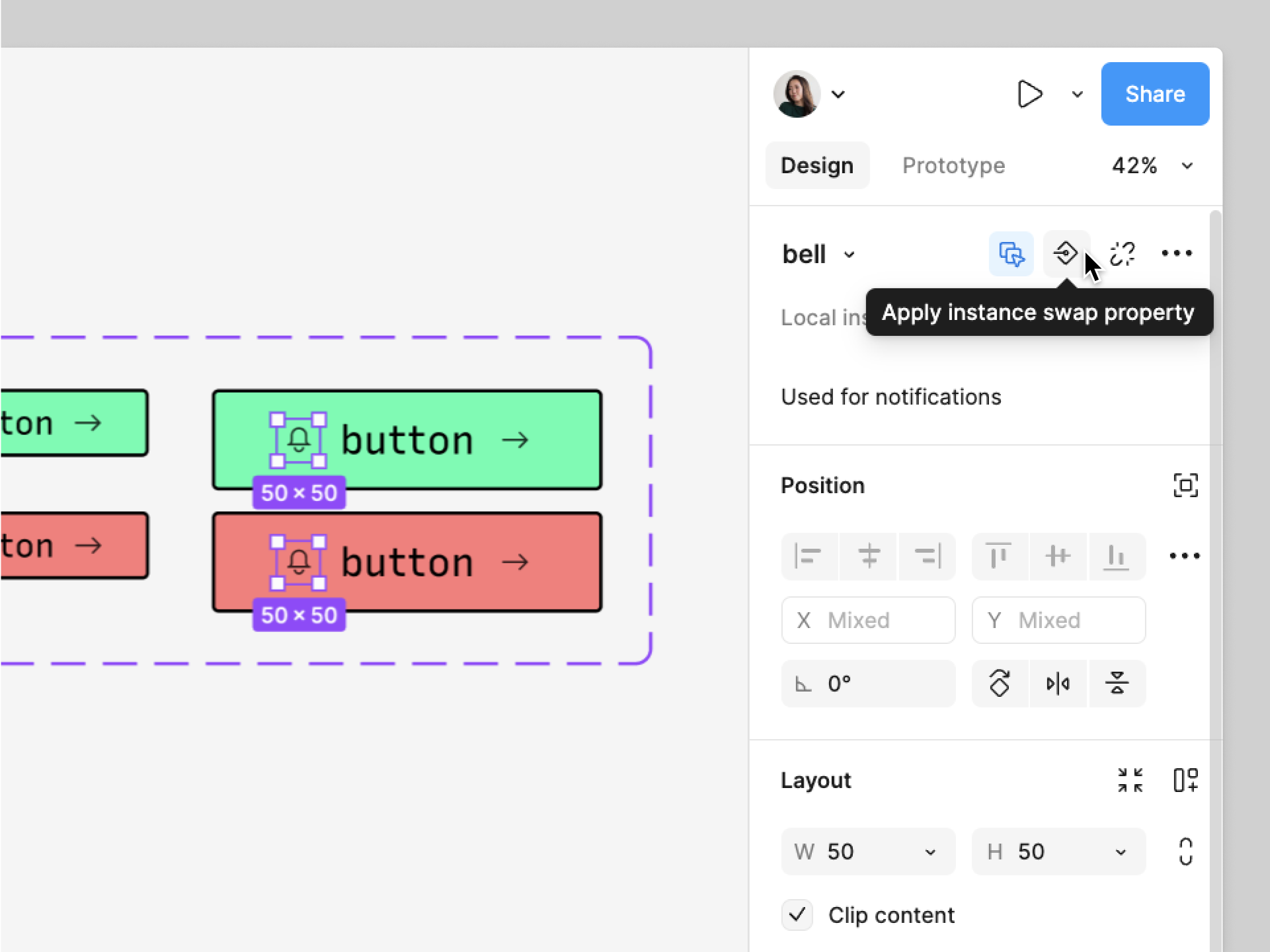Click the Share button
The width and height of the screenshot is (1270, 952).
[x=1154, y=93]
